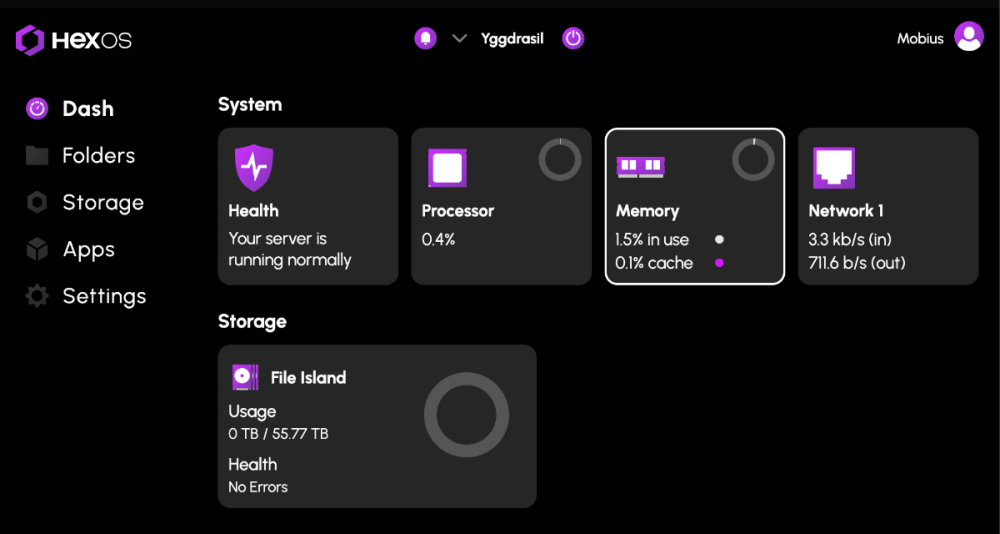The image size is (1000, 534).
Task: Select the Network 1 card title
Action: tap(846, 211)
